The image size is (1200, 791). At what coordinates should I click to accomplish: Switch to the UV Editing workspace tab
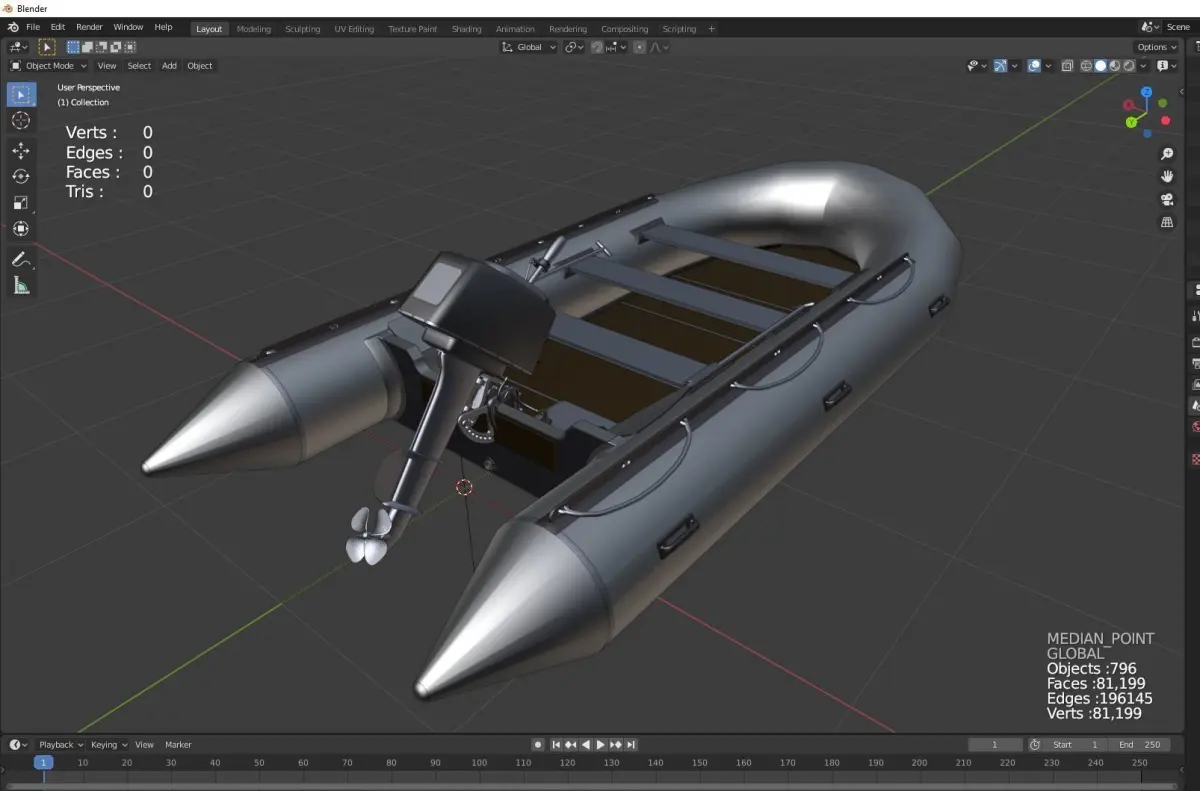click(x=354, y=29)
